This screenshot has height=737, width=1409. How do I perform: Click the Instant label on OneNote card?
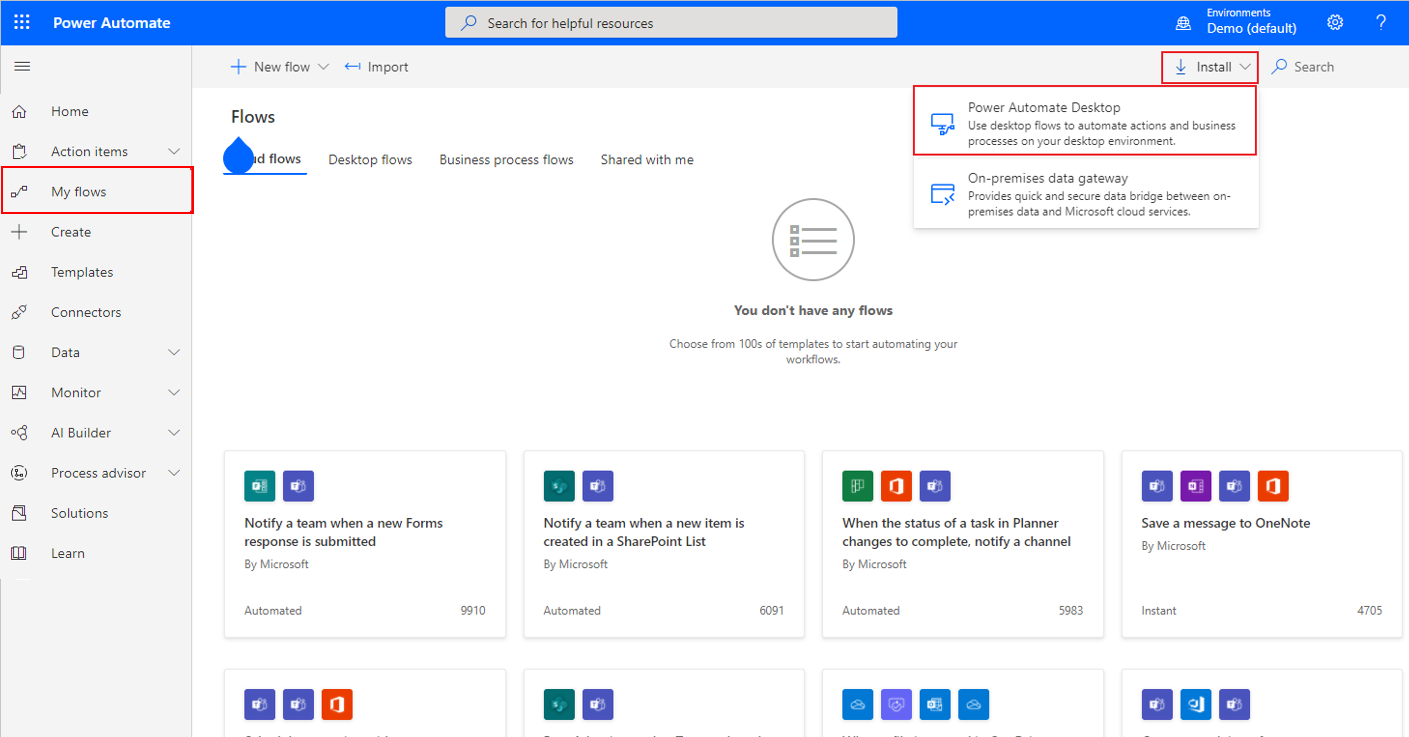[1159, 610]
